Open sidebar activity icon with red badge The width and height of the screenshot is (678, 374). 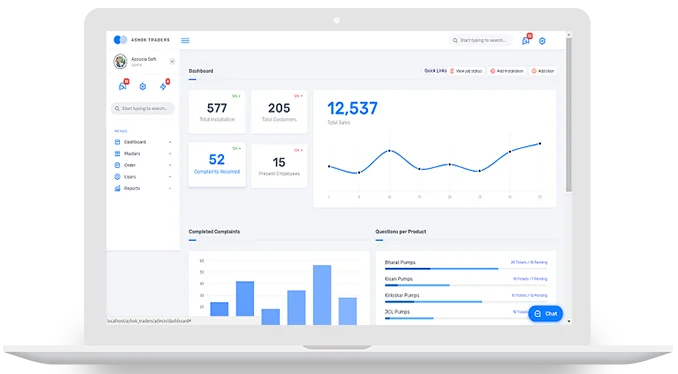164,86
